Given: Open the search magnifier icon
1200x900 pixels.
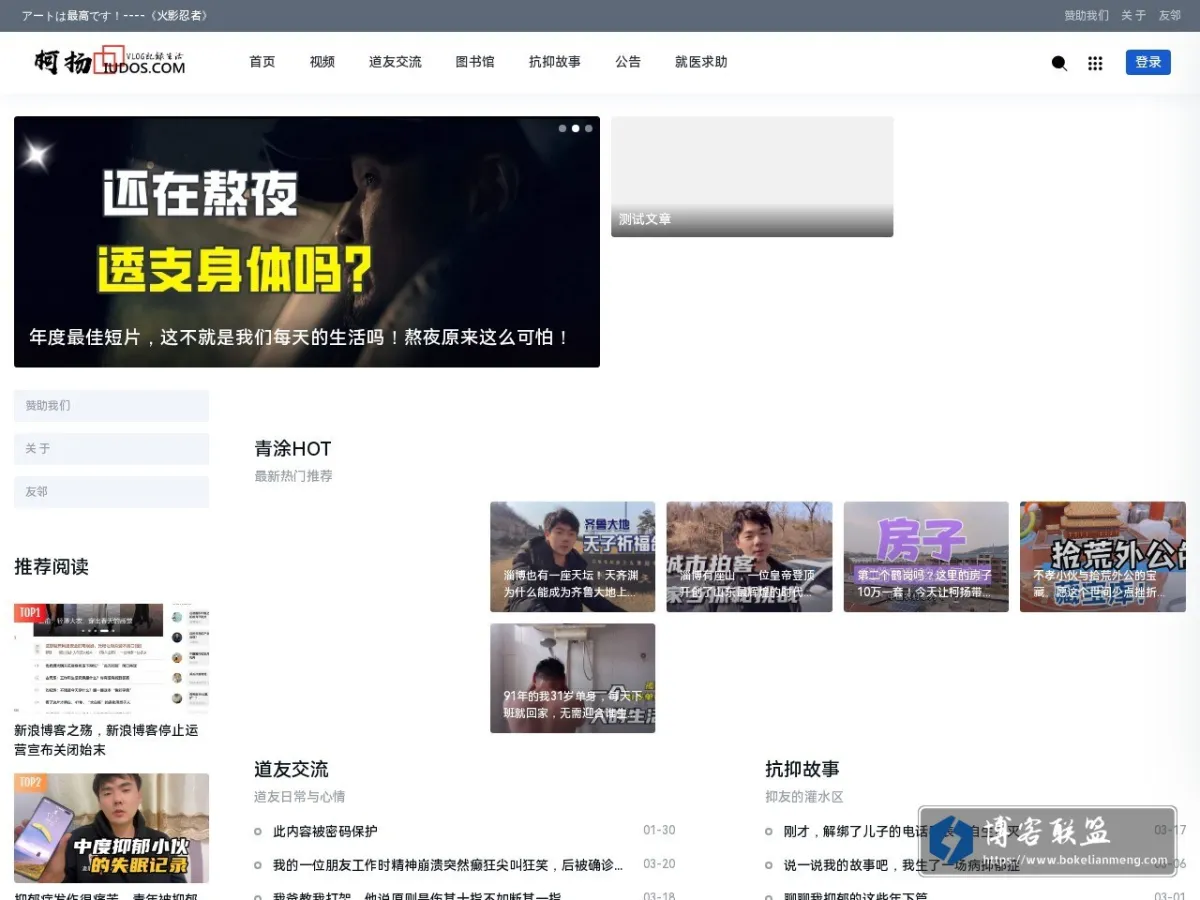Looking at the screenshot, I should tap(1059, 63).
